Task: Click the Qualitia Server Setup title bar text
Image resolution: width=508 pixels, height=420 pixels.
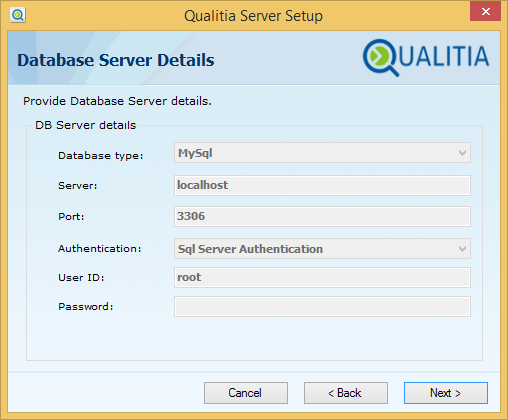Action: (x=253, y=16)
